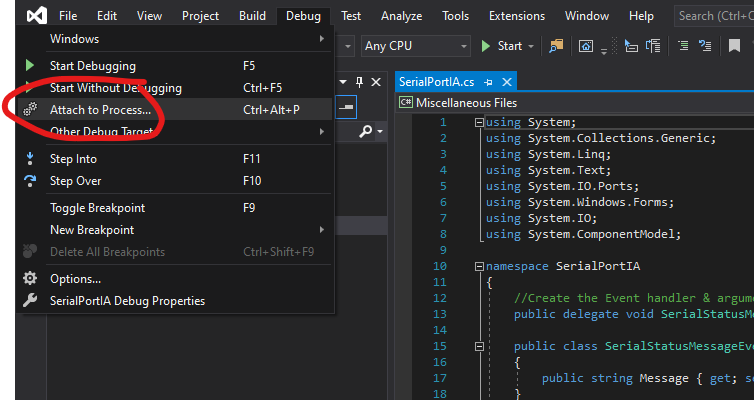Image resolution: width=754 pixels, height=400 pixels.
Task: Expand Other Debug Targets submenu
Action: click(x=175, y=131)
